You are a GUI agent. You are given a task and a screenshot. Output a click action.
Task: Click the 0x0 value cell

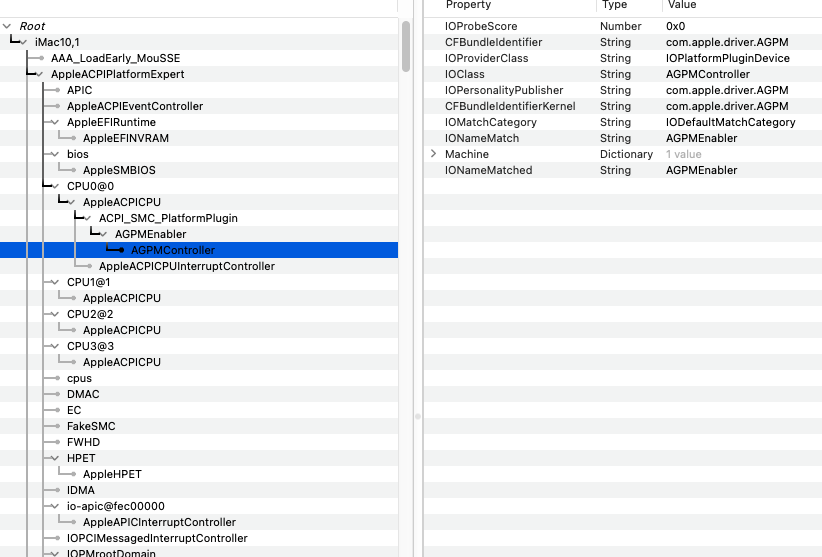click(x=675, y=26)
